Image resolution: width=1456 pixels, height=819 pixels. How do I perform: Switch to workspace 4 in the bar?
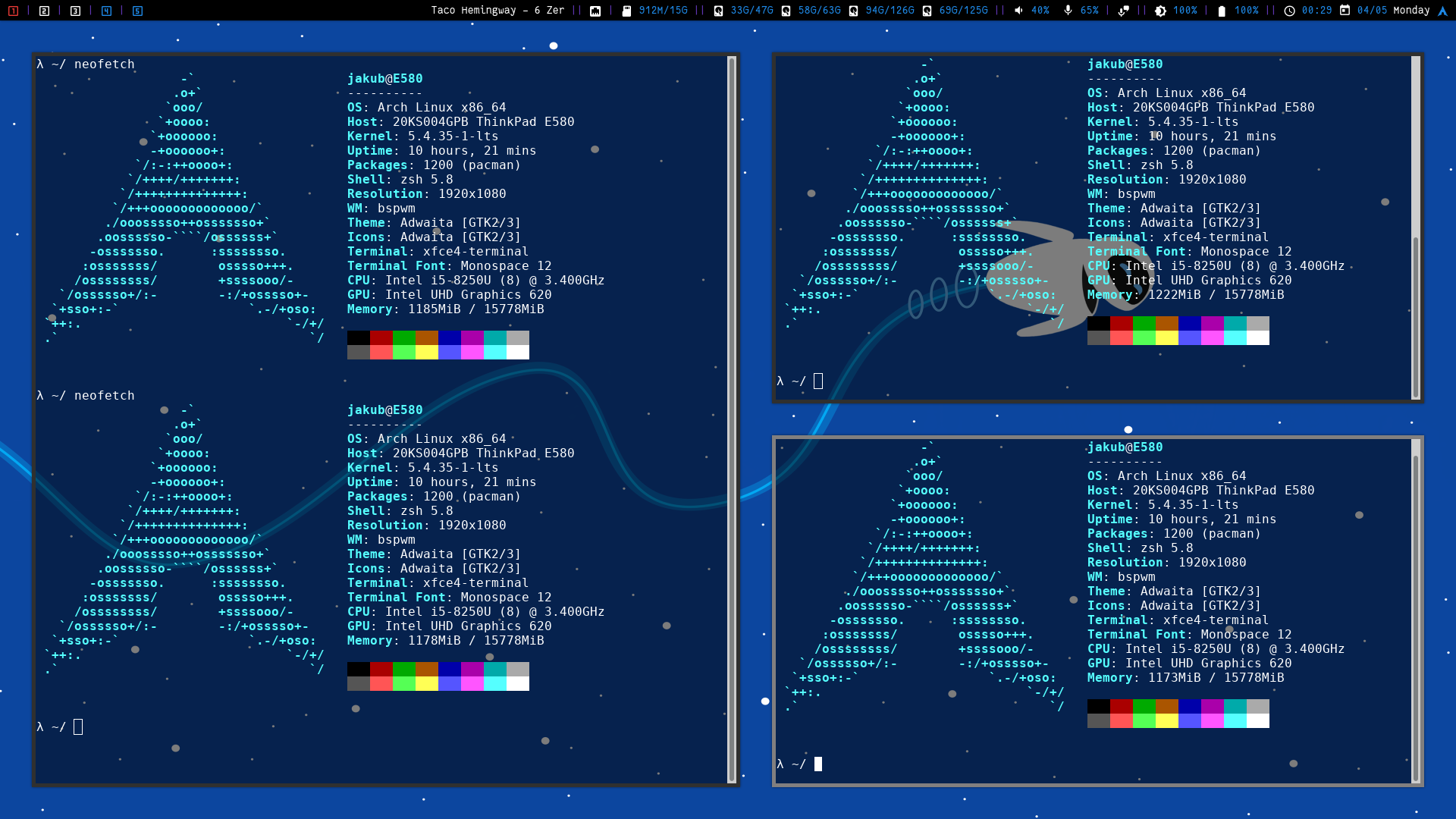coord(106,11)
